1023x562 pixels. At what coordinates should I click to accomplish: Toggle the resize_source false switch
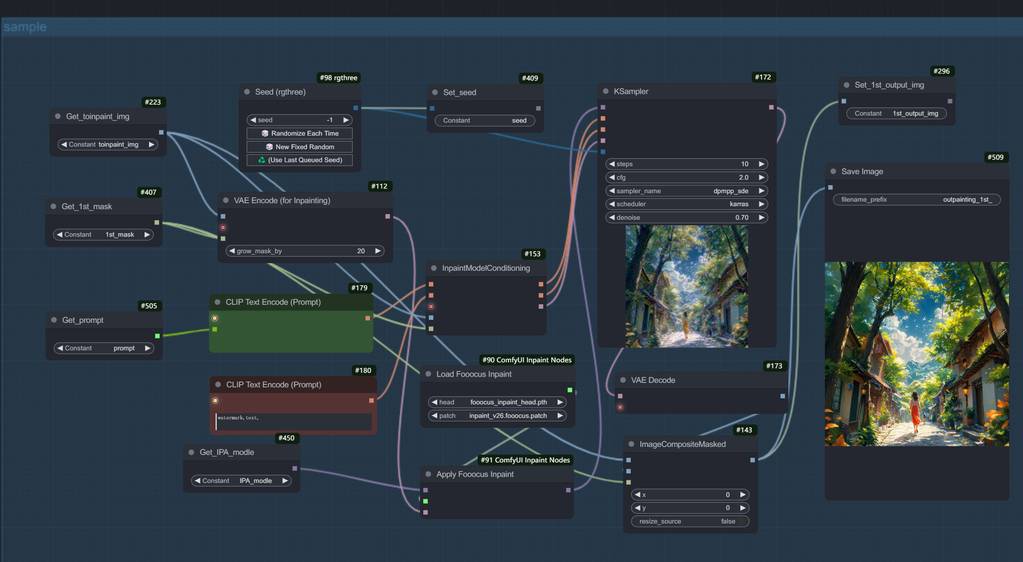(689, 522)
